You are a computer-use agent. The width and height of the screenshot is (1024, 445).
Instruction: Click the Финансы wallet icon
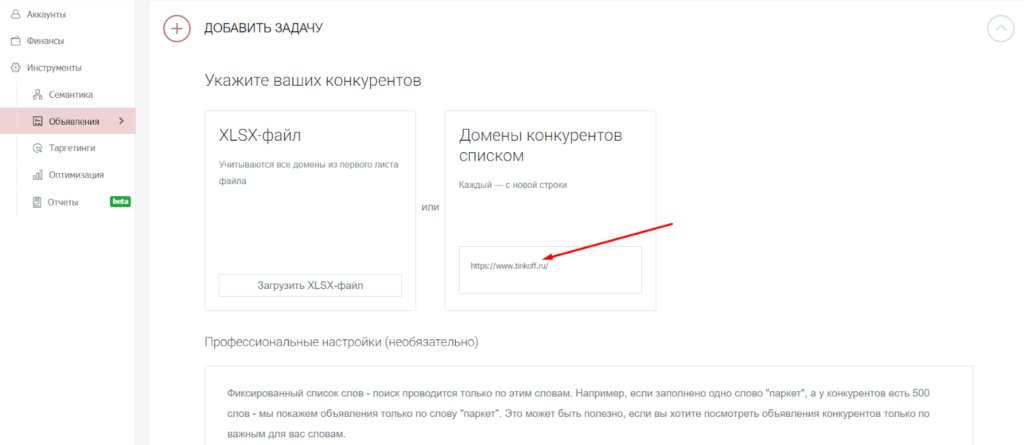(x=16, y=41)
